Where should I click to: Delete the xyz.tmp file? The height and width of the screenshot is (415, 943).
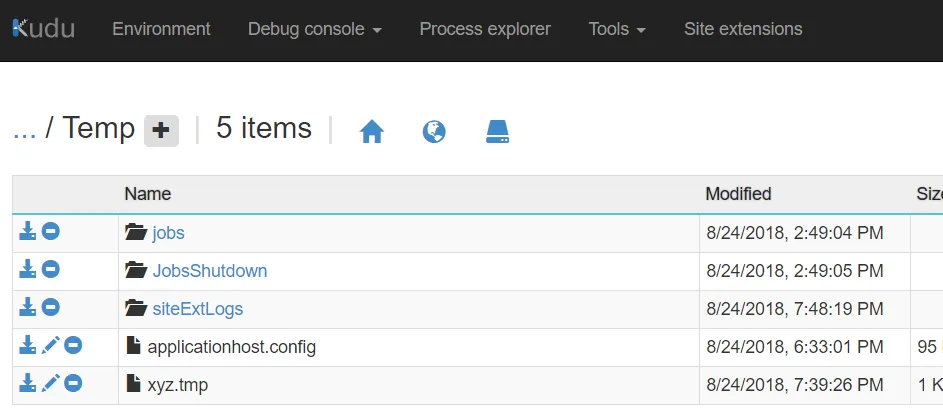tap(73, 384)
